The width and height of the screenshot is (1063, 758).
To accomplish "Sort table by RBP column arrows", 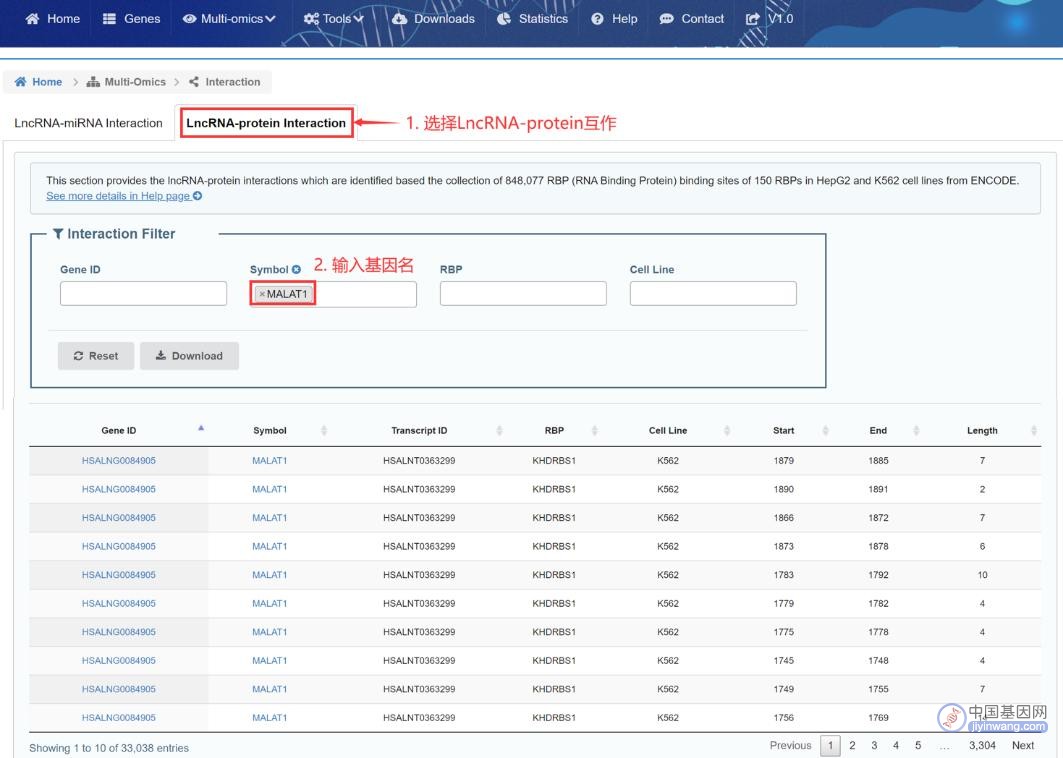I will (594, 431).
